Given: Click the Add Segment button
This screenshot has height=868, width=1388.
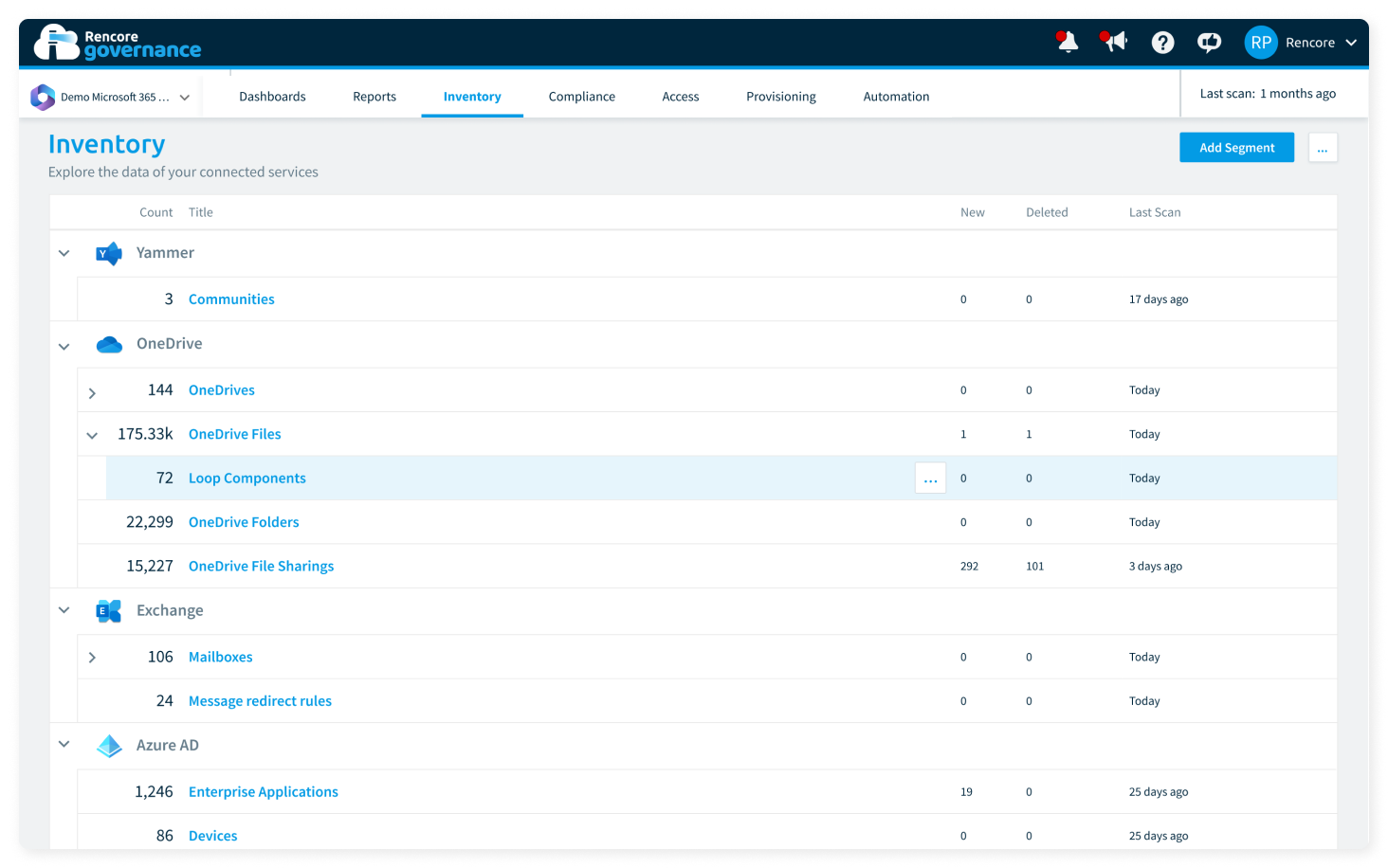Looking at the screenshot, I should 1236,147.
